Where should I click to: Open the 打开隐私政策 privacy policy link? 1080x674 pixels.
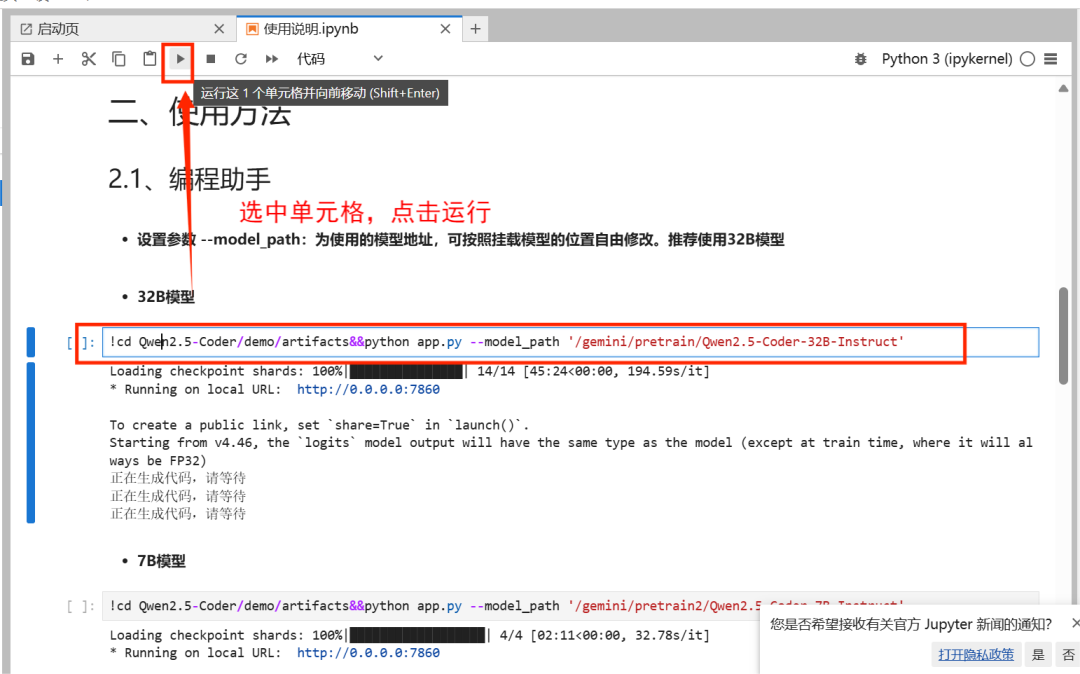pyautogui.click(x=976, y=655)
